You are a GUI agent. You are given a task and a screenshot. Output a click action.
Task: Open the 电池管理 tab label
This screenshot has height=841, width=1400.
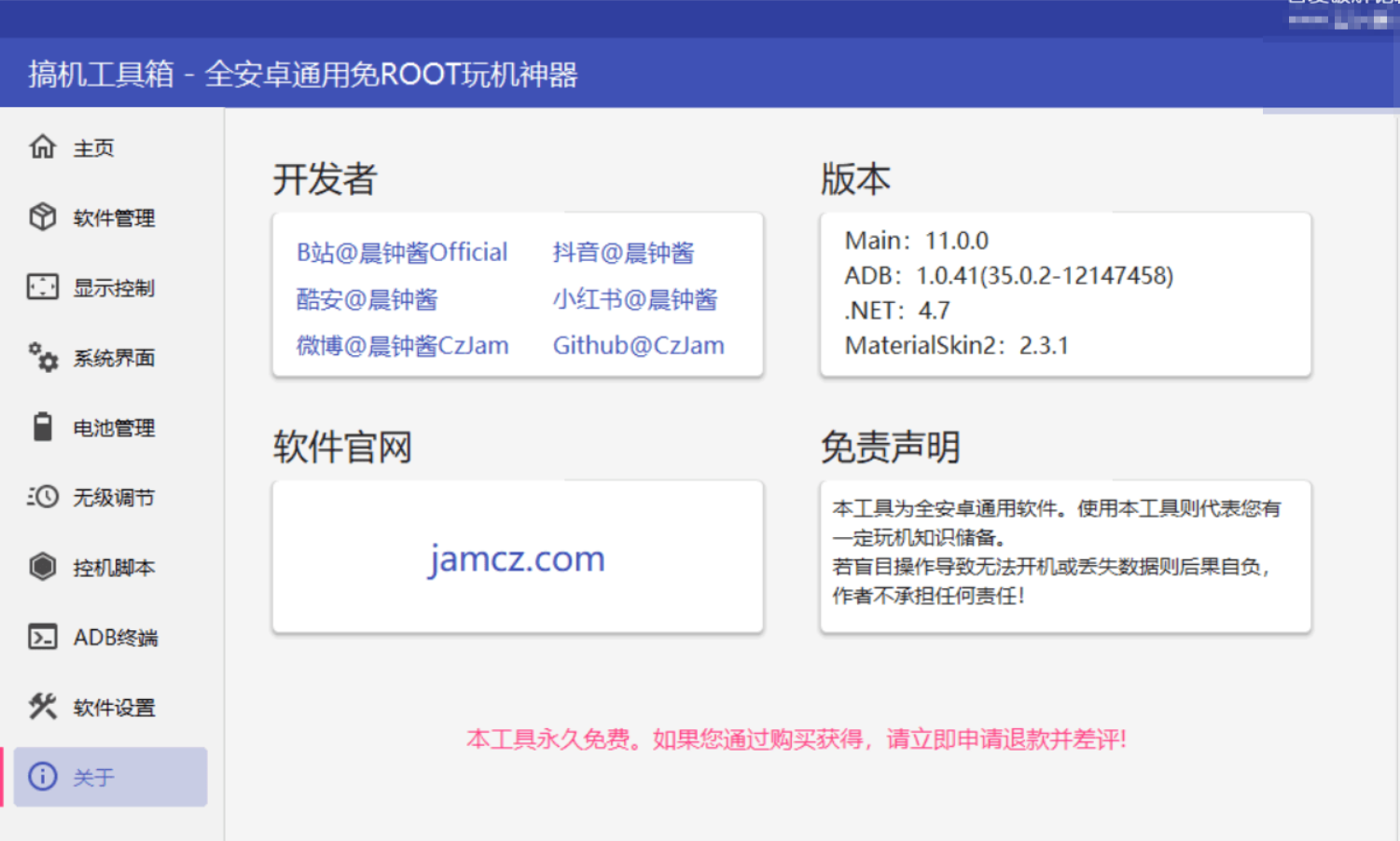pos(114,428)
